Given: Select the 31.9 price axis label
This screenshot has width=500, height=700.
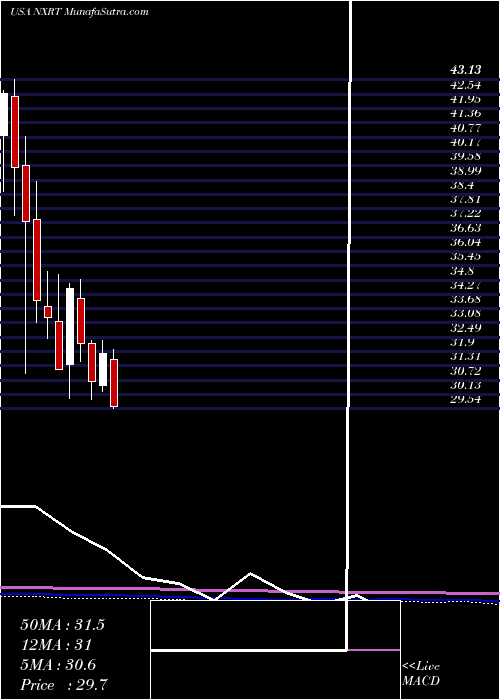Looking at the screenshot, I should tap(462, 342).
